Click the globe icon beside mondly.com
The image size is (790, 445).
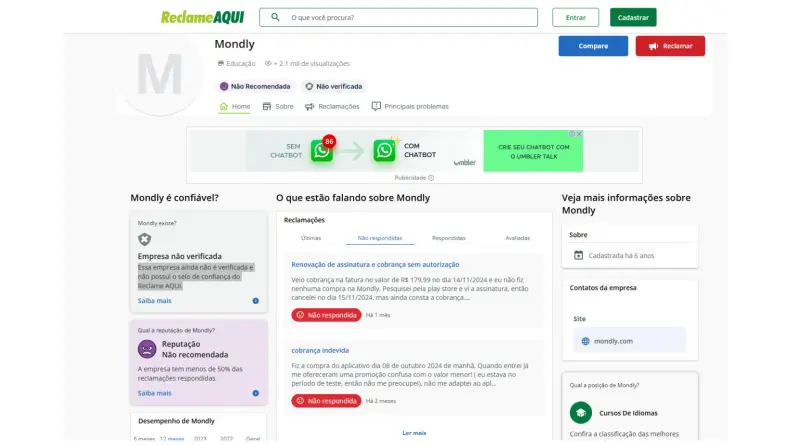[x=585, y=341]
